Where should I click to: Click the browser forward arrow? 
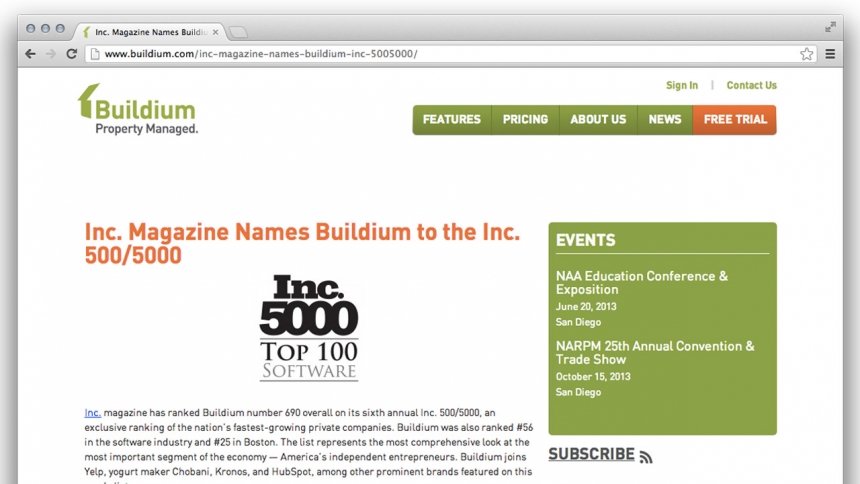[50, 54]
